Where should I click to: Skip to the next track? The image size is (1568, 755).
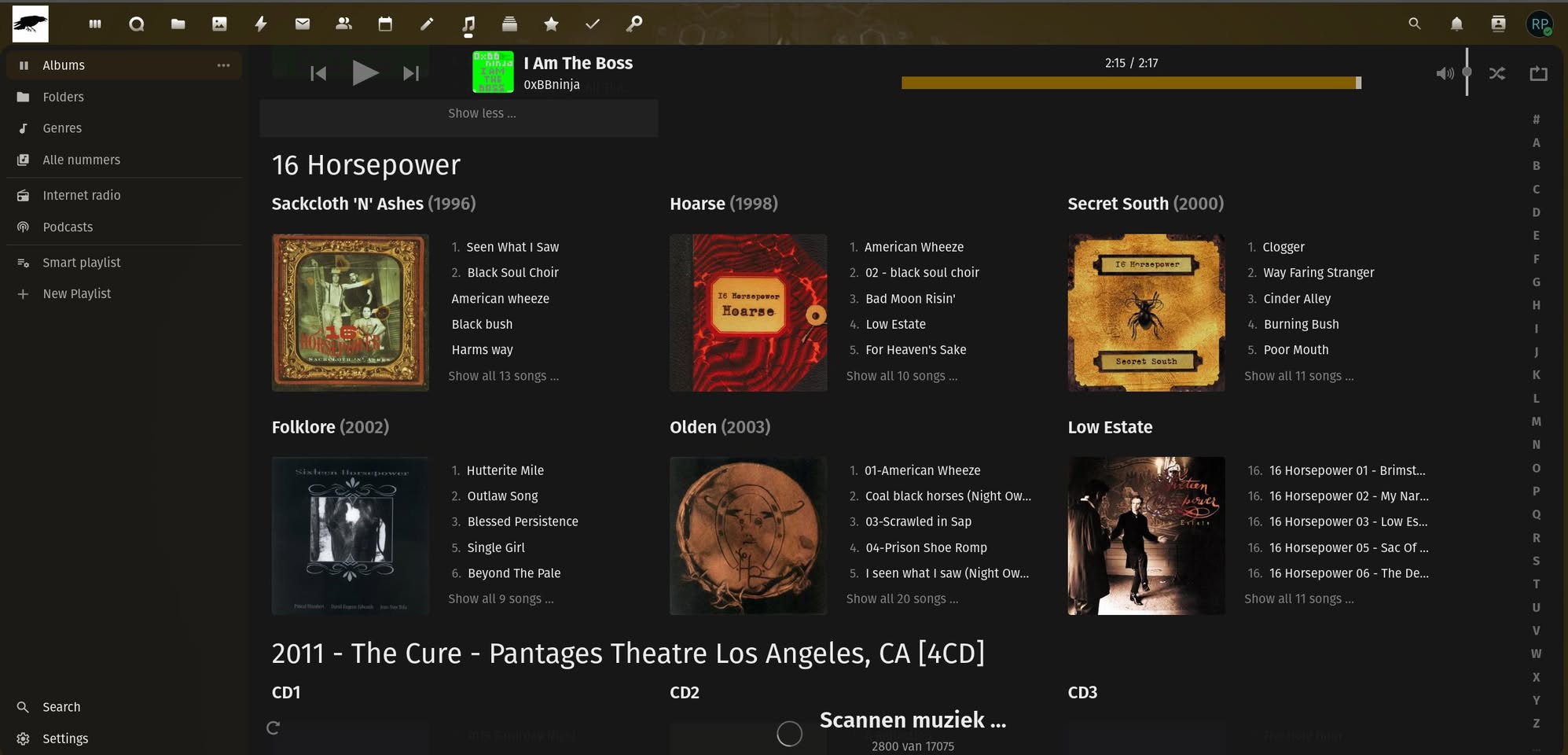(x=411, y=73)
